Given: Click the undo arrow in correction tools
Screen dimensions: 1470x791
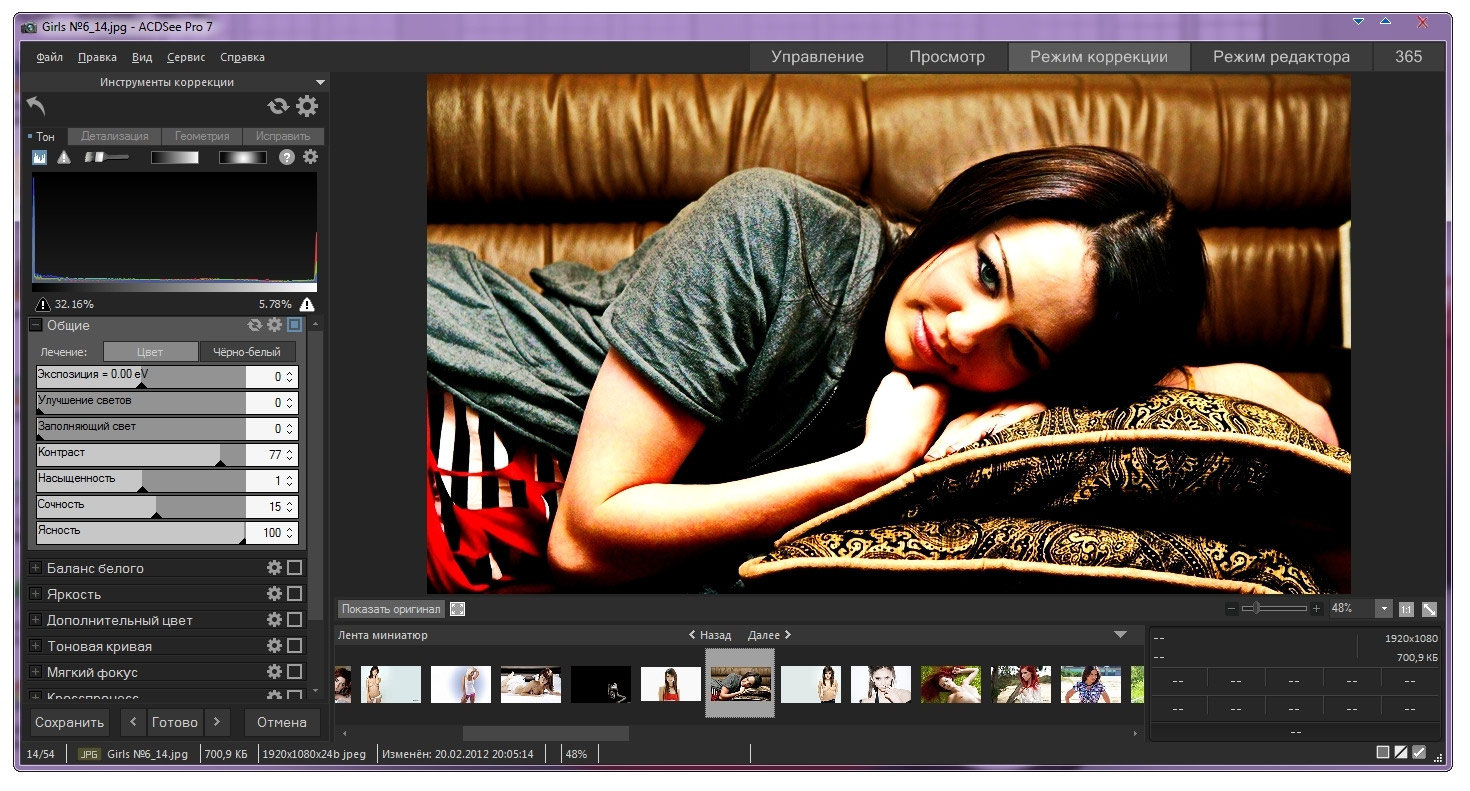Looking at the screenshot, I should [36, 106].
